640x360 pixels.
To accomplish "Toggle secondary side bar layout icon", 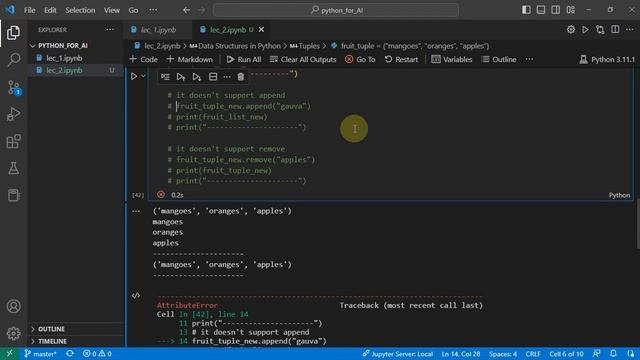I will (x=556, y=10).
